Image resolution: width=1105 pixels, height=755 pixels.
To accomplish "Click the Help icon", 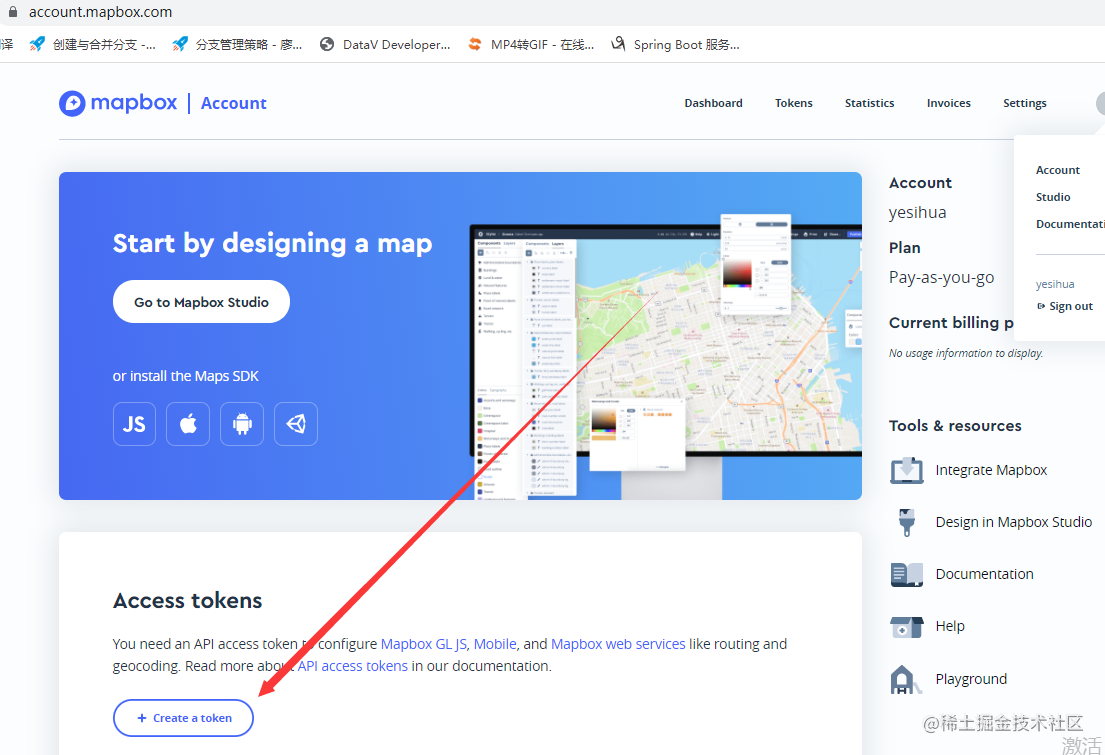I will [x=907, y=625].
